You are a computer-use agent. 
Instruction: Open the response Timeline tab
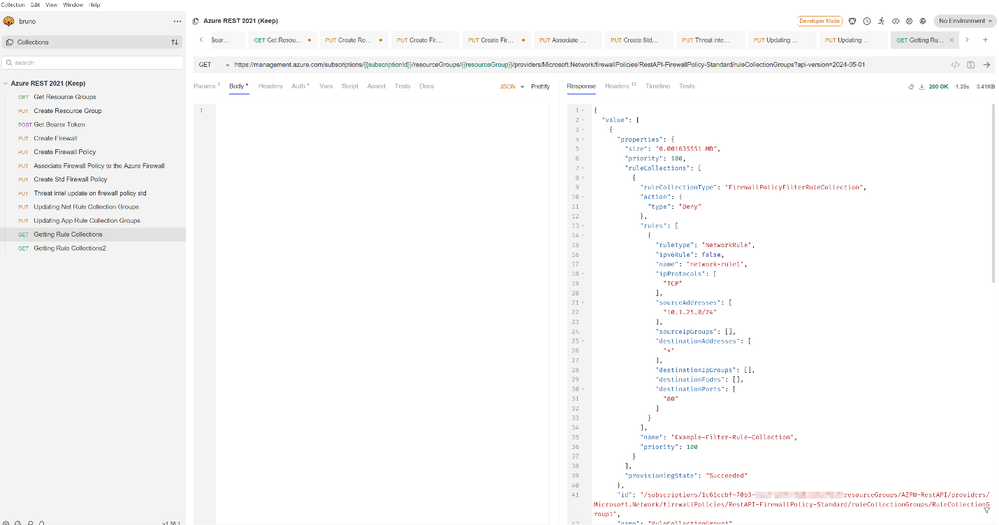click(658, 86)
